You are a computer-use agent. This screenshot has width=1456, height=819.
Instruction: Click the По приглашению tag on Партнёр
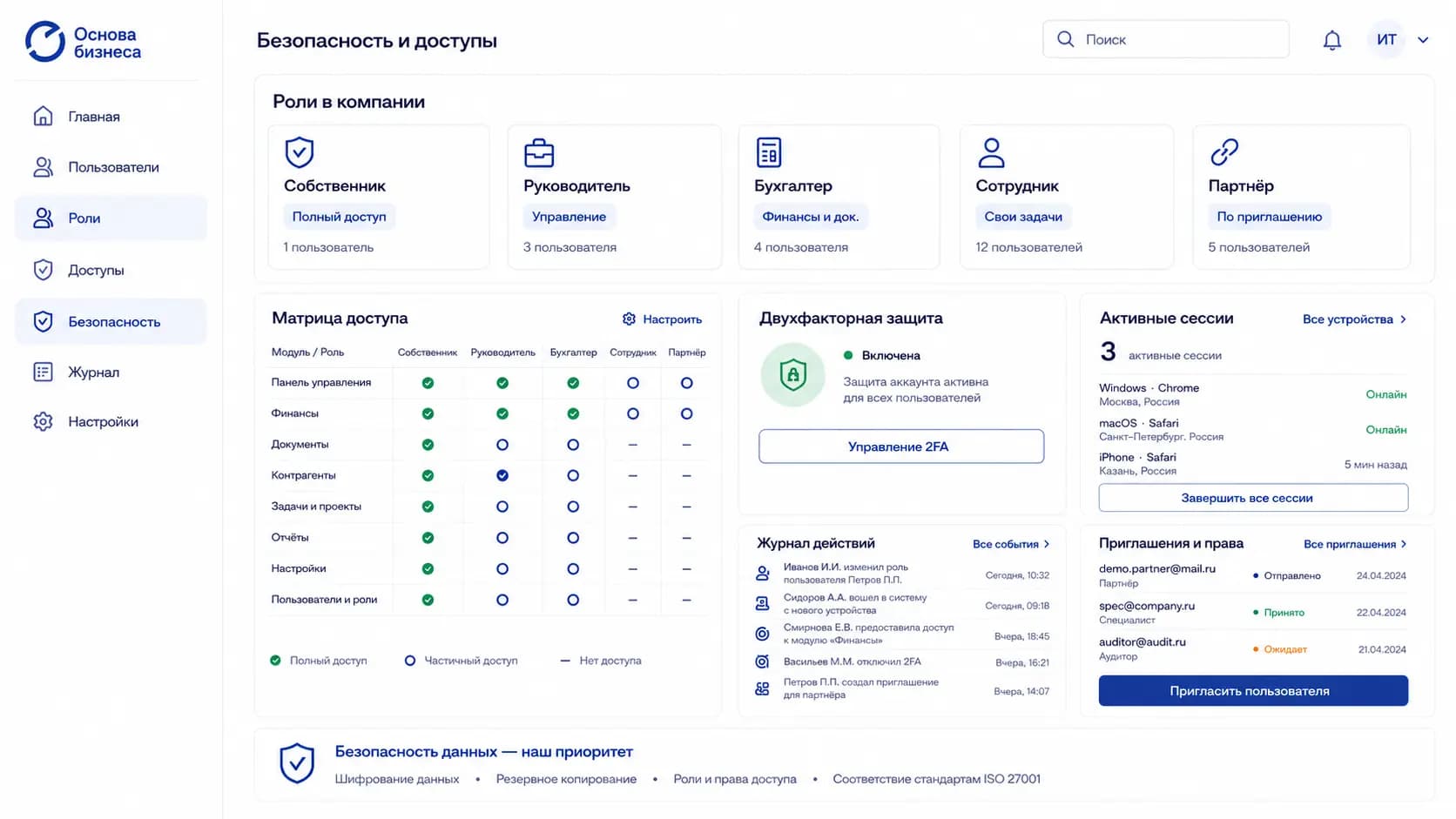[1269, 217]
